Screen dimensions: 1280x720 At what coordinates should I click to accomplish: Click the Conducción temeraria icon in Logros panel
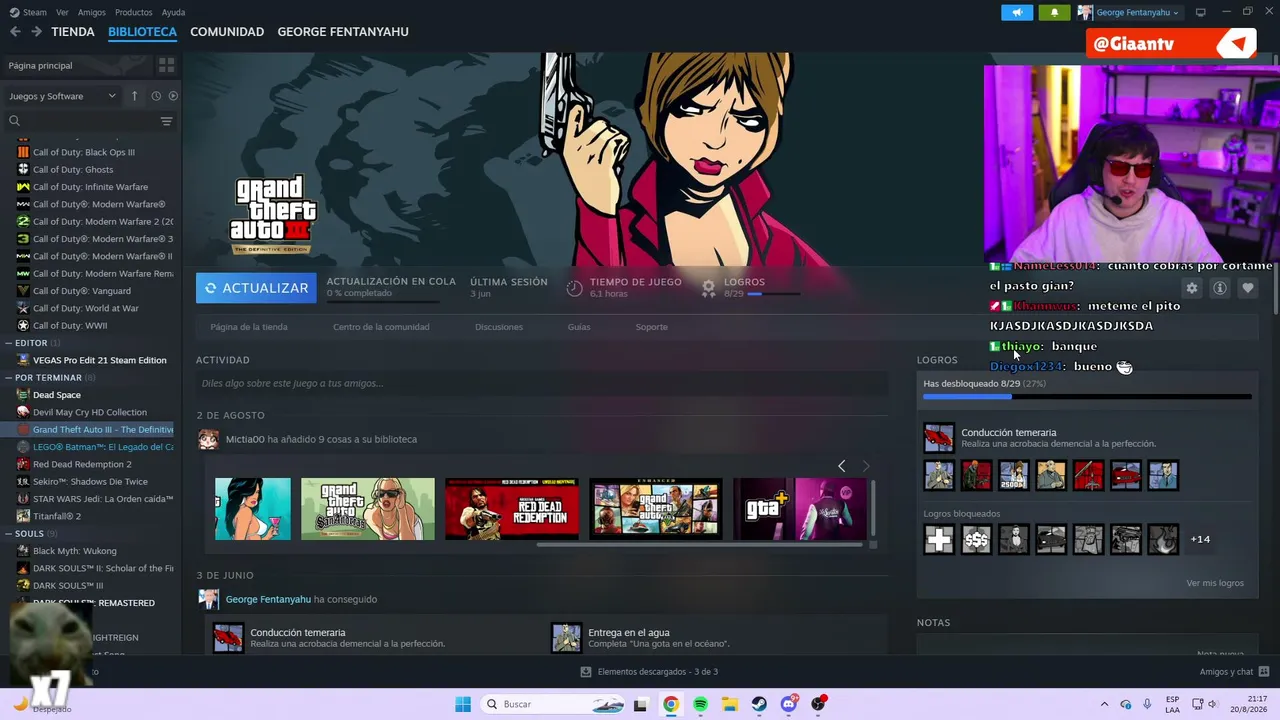[939, 437]
